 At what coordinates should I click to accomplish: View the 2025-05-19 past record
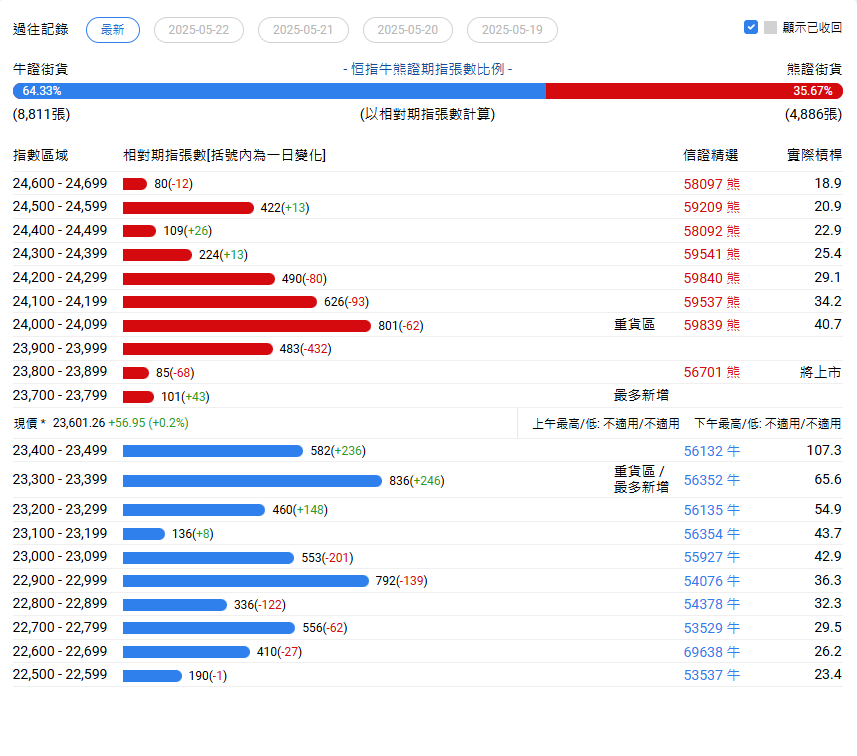(x=512, y=30)
